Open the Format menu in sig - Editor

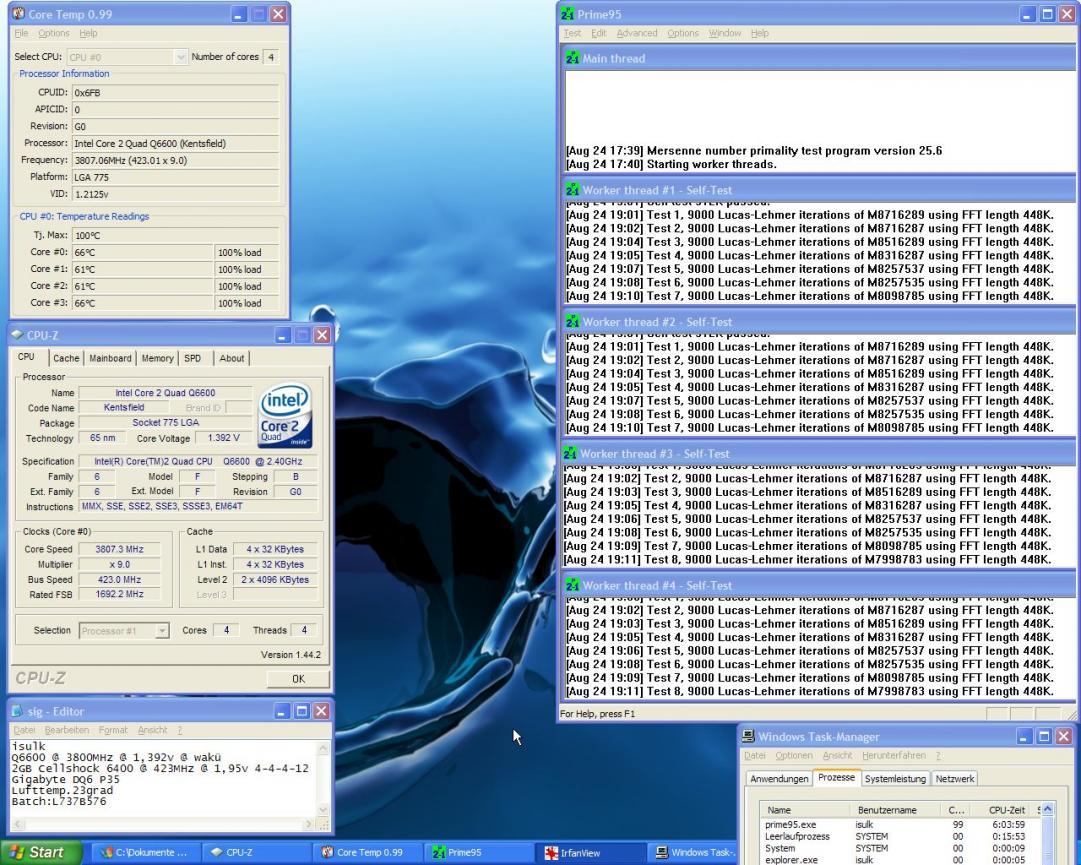[113, 730]
